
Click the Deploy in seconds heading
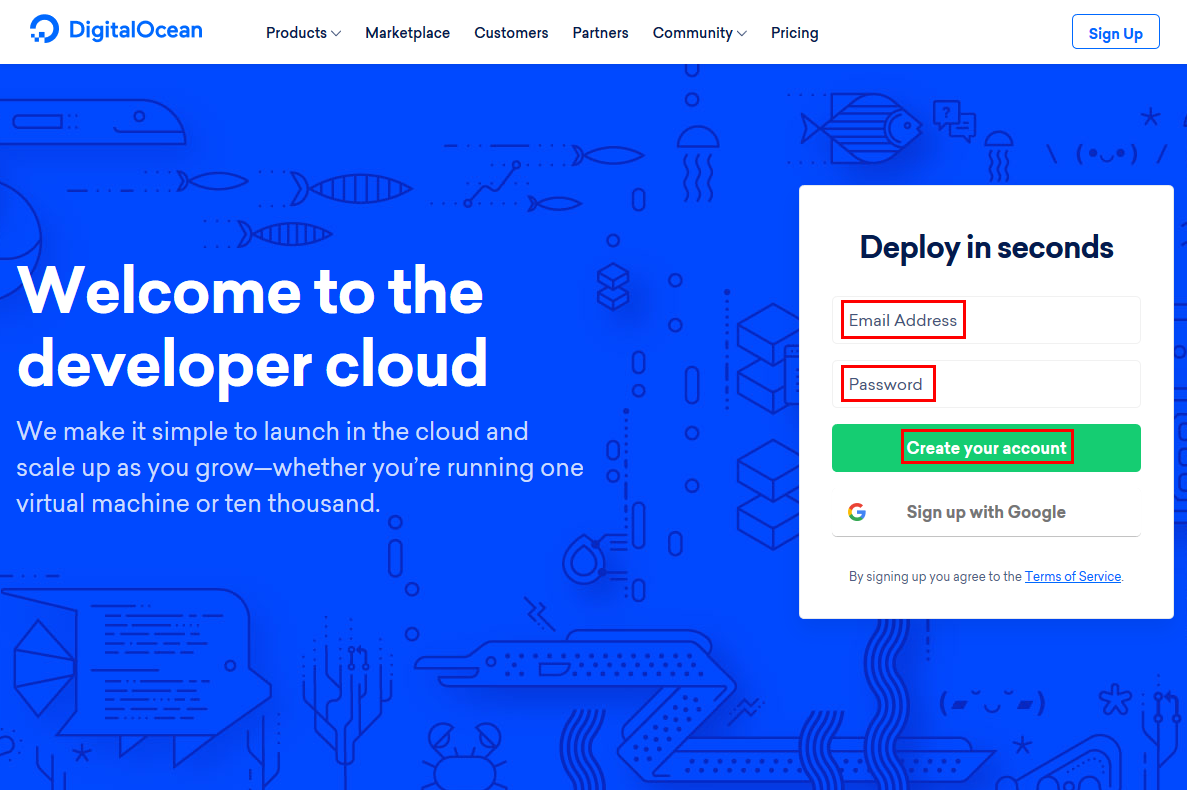[x=986, y=247]
